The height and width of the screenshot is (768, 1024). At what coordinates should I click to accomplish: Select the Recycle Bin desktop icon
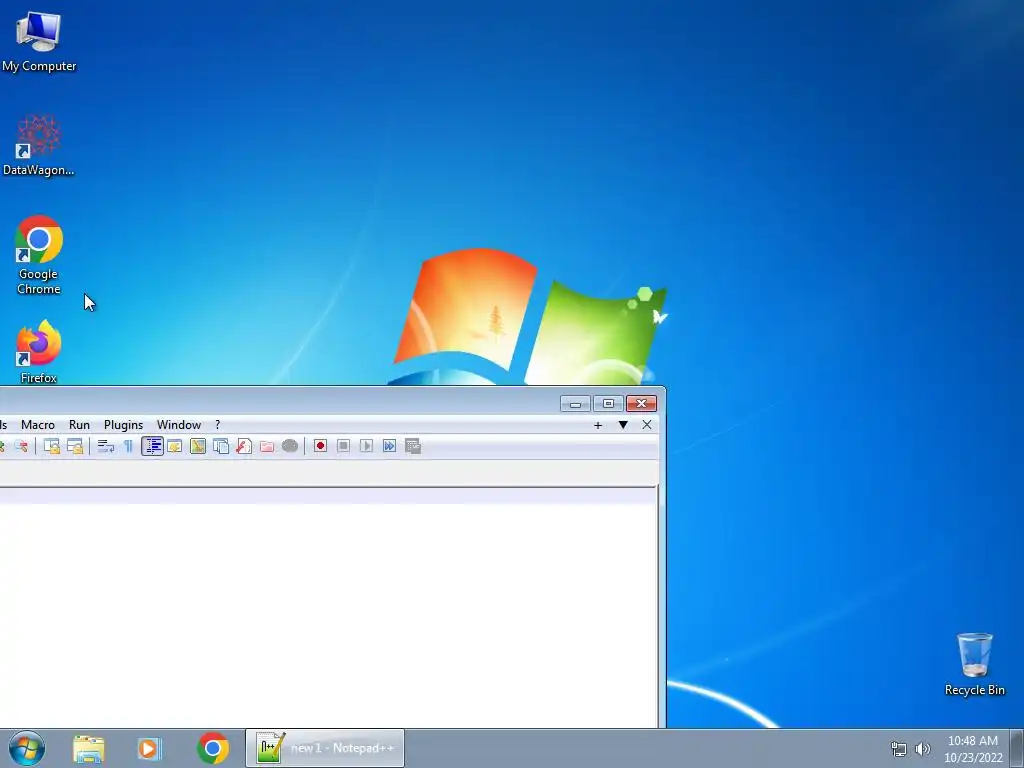click(x=974, y=664)
